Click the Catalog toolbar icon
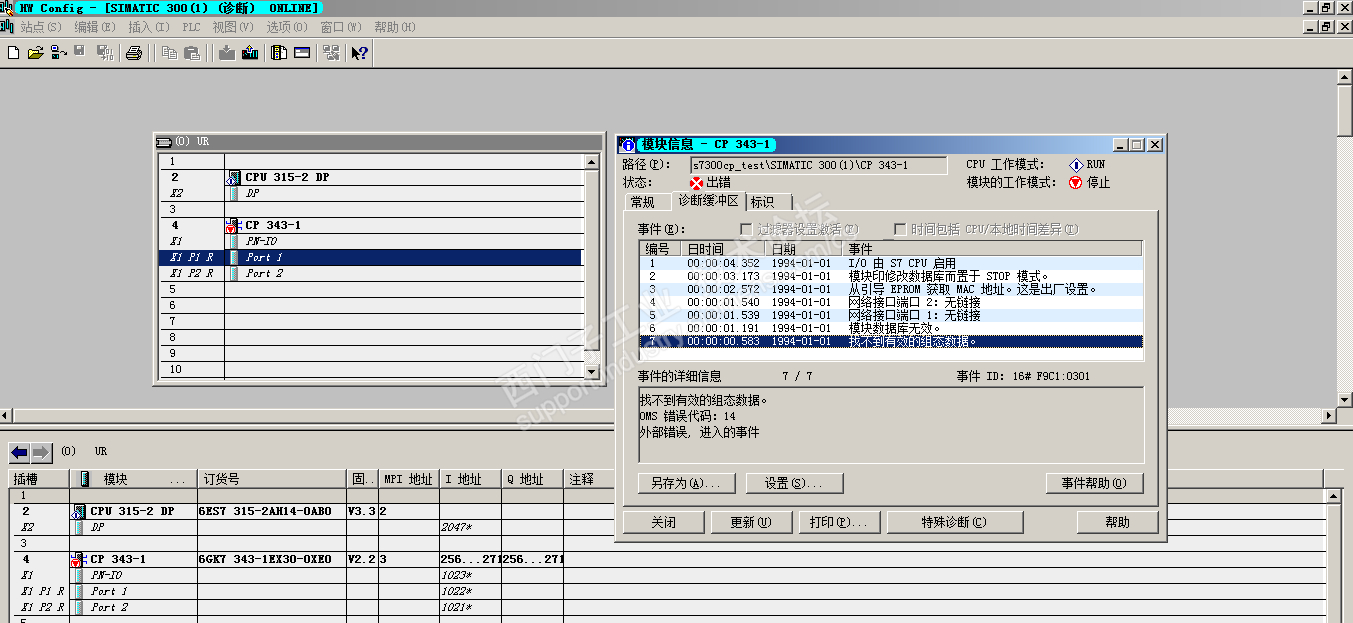1353x623 pixels. click(x=279, y=53)
